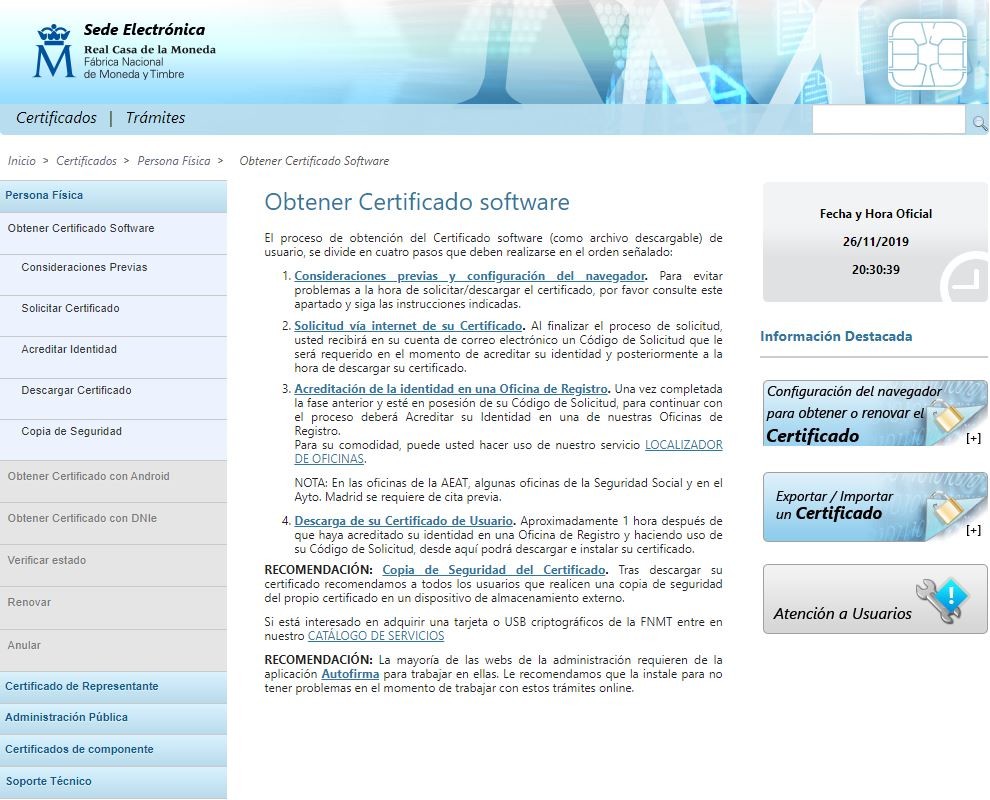Select Descargar Certificado in sidebar
The height and width of the screenshot is (800, 990).
pos(76,390)
